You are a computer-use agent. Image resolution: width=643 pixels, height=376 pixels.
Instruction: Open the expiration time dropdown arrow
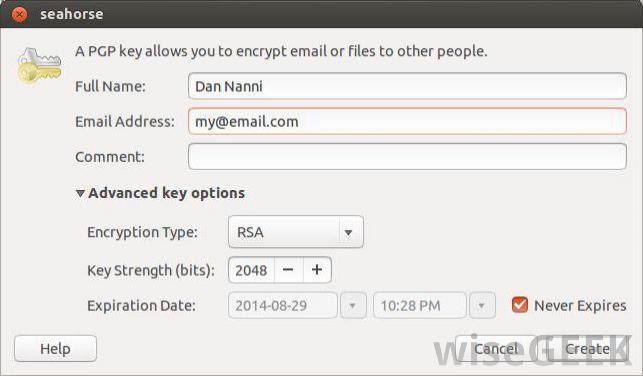pyautogui.click(x=482, y=305)
